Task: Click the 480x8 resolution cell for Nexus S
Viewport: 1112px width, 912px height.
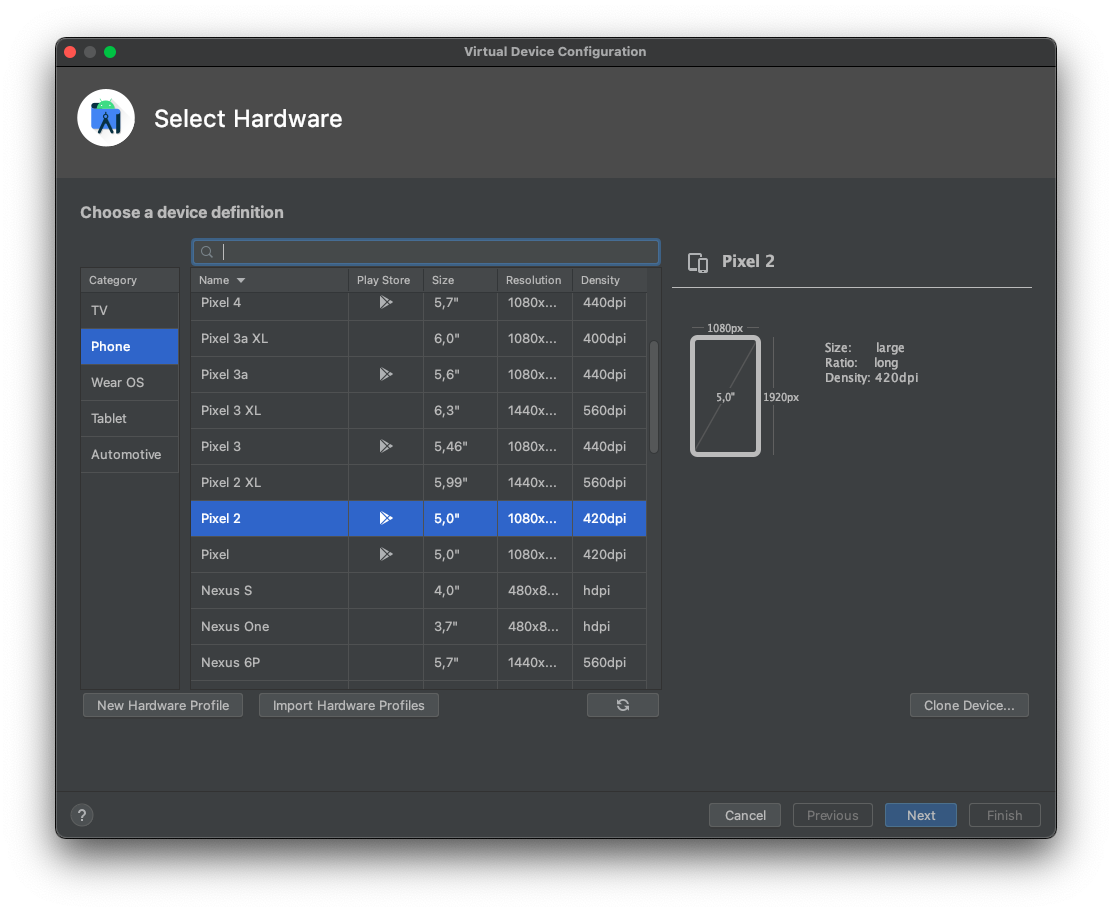Action: click(x=533, y=591)
